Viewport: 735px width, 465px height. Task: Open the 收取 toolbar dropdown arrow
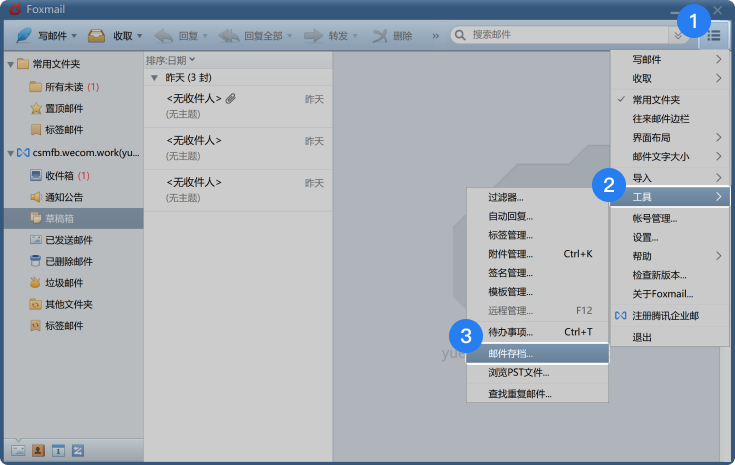tap(140, 36)
